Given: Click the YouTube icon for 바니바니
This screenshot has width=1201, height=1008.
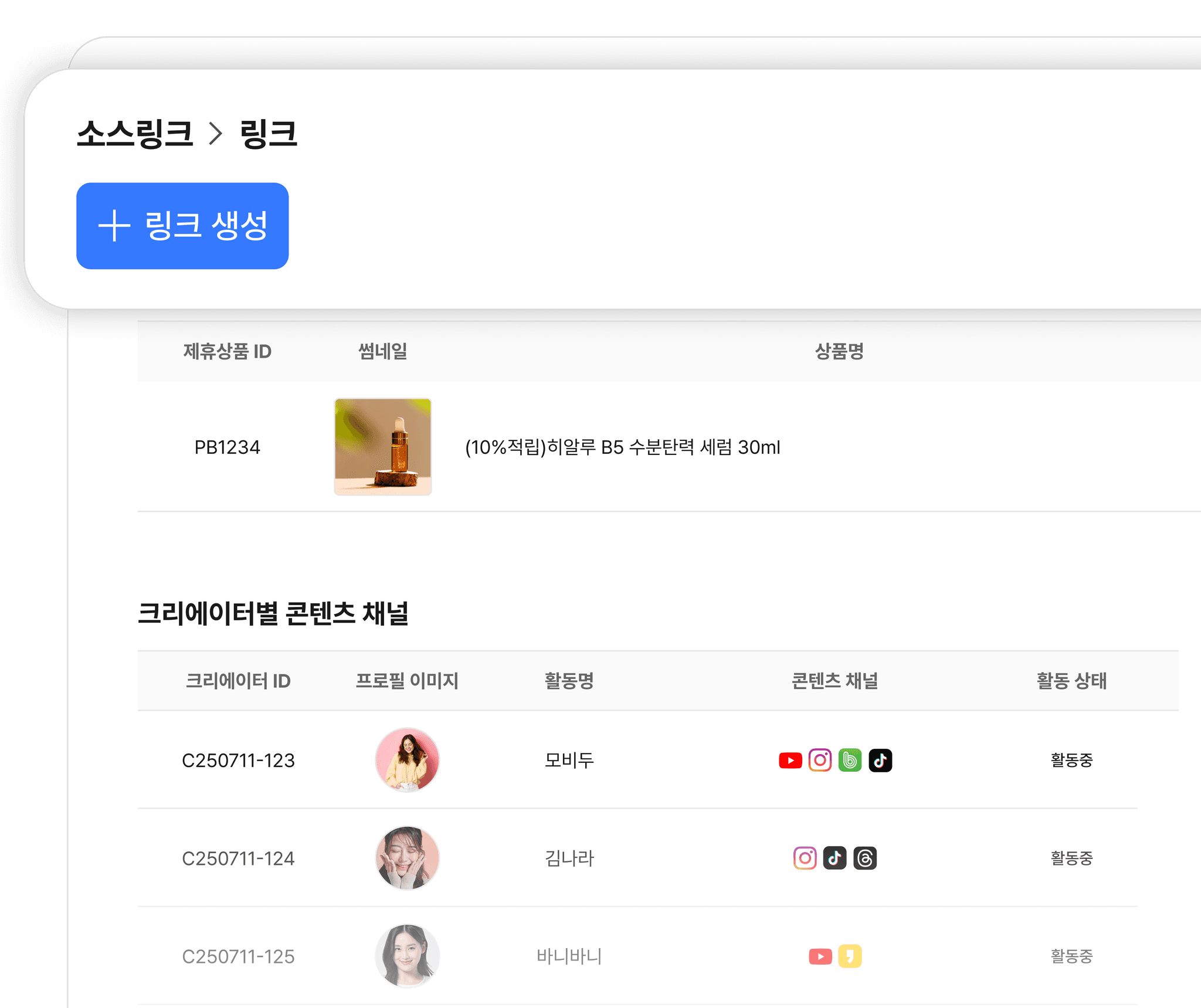Looking at the screenshot, I should point(820,956).
